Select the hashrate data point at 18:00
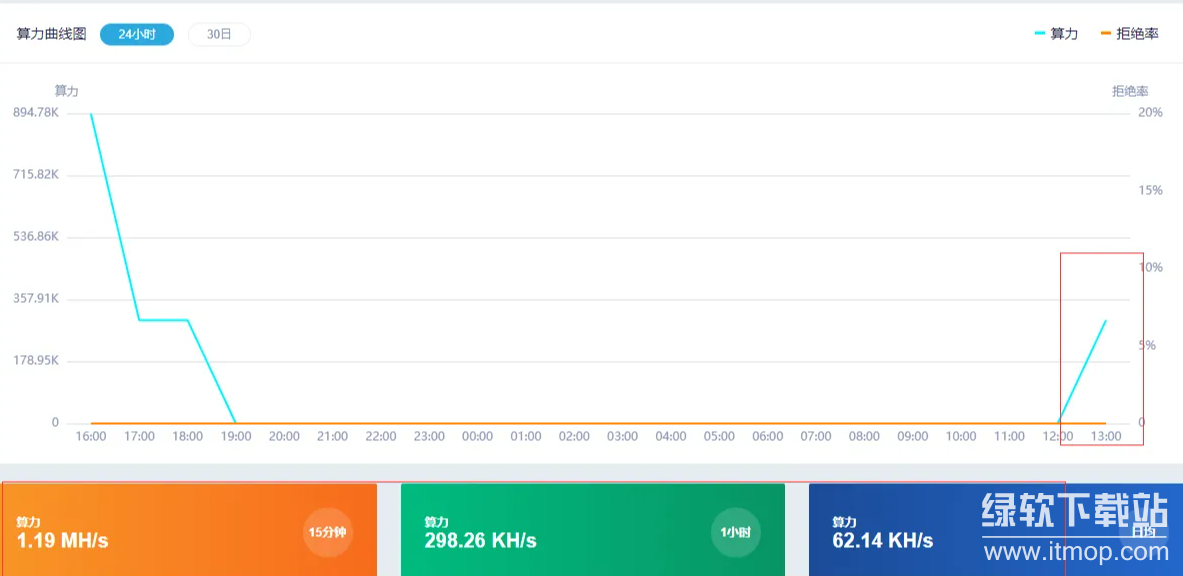Image resolution: width=1183 pixels, height=576 pixels. pyautogui.click(x=188, y=320)
